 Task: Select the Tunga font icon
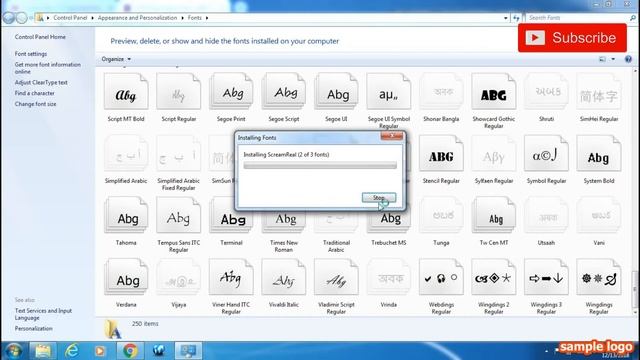point(441,216)
